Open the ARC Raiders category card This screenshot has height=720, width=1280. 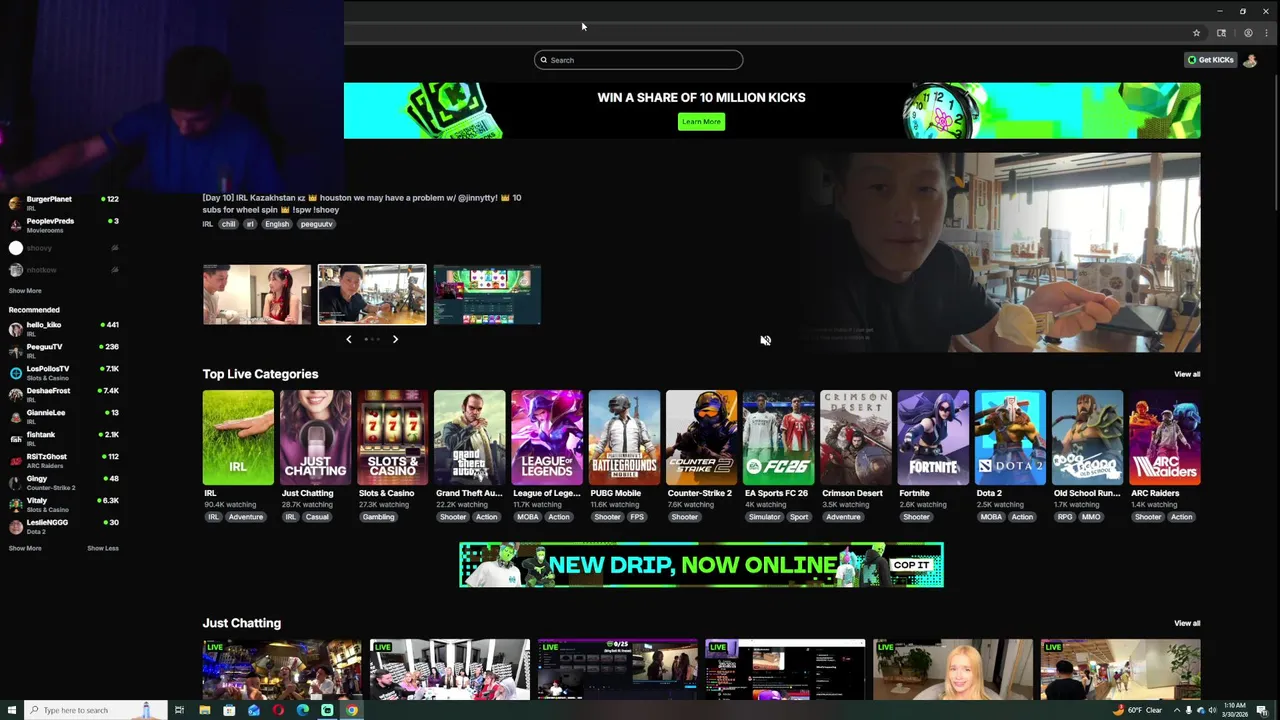tap(1165, 438)
